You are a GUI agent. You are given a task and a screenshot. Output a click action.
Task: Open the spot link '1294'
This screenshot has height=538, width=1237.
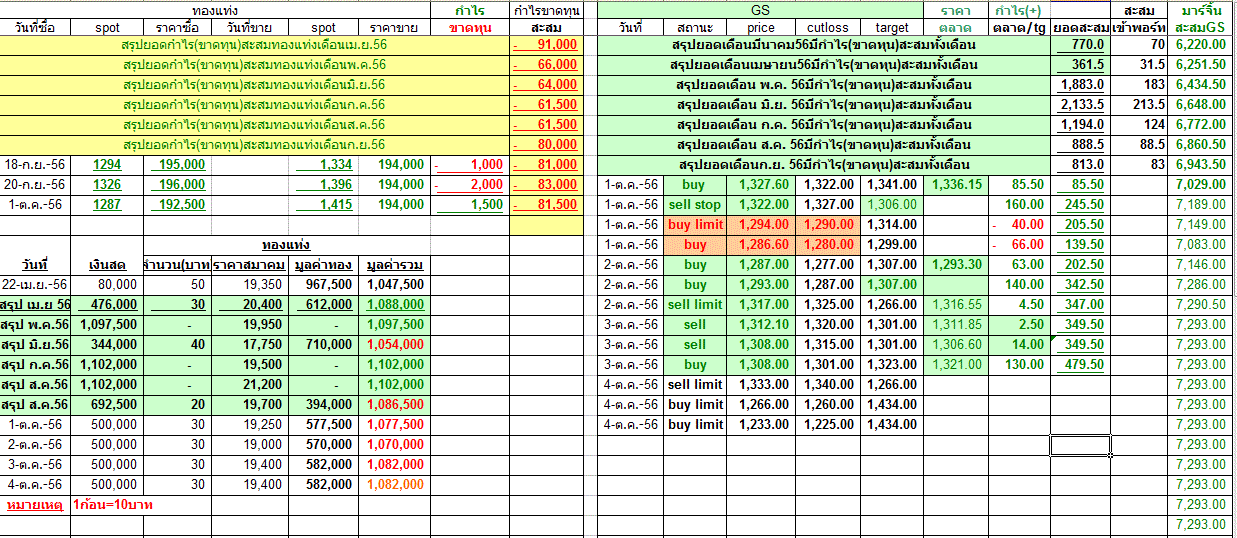107,164
